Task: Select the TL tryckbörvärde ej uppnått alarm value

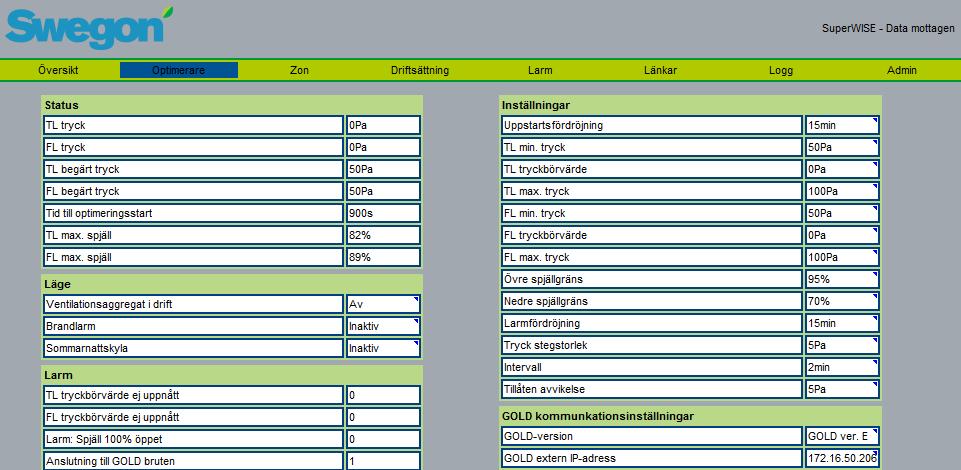Action: (x=384, y=395)
